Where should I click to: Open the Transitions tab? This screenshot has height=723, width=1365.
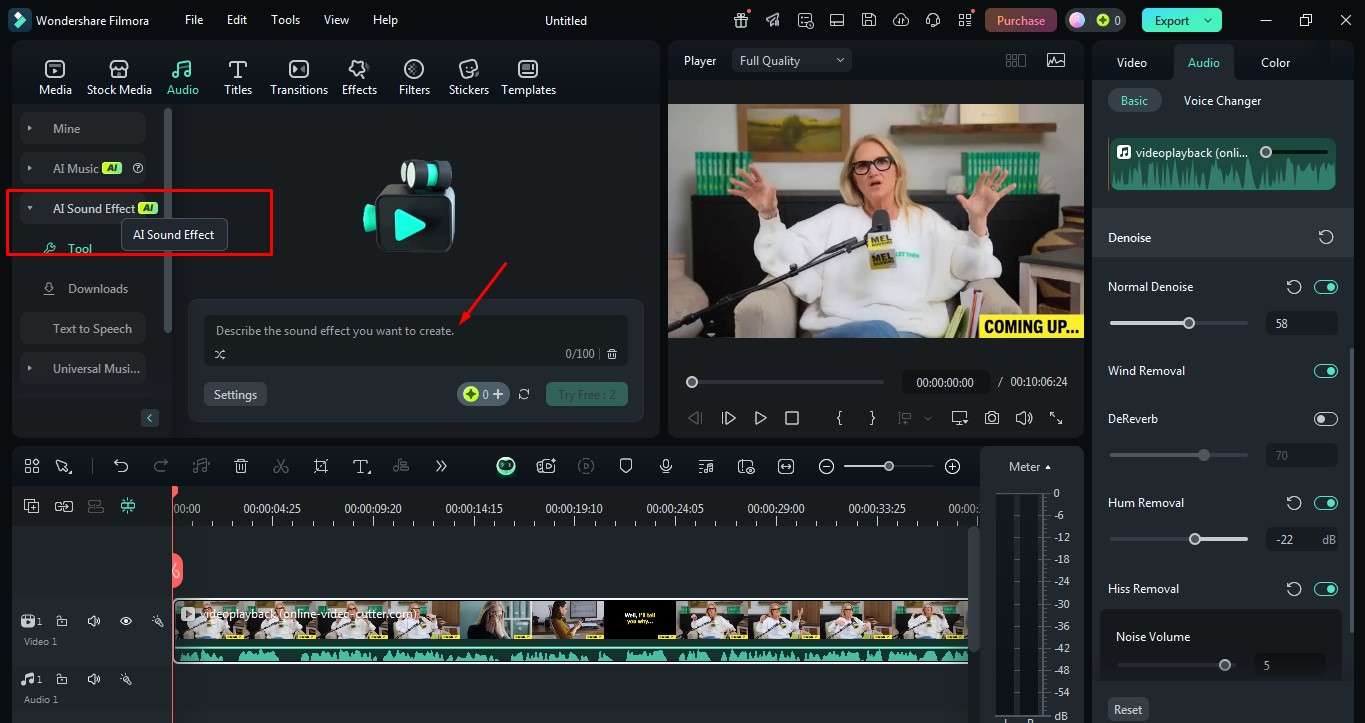click(299, 77)
